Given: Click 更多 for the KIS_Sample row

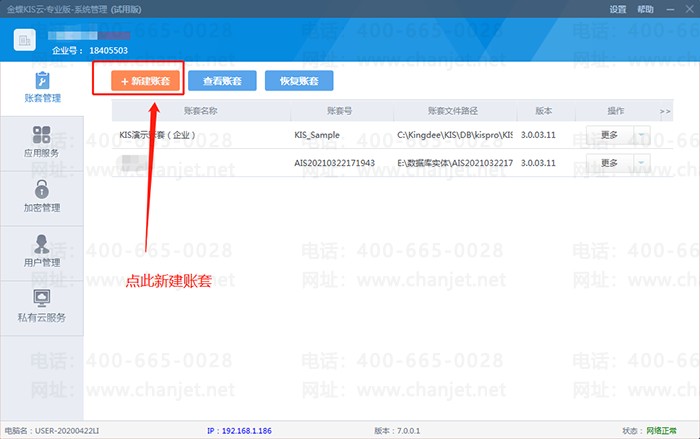Looking at the screenshot, I should [609, 135].
